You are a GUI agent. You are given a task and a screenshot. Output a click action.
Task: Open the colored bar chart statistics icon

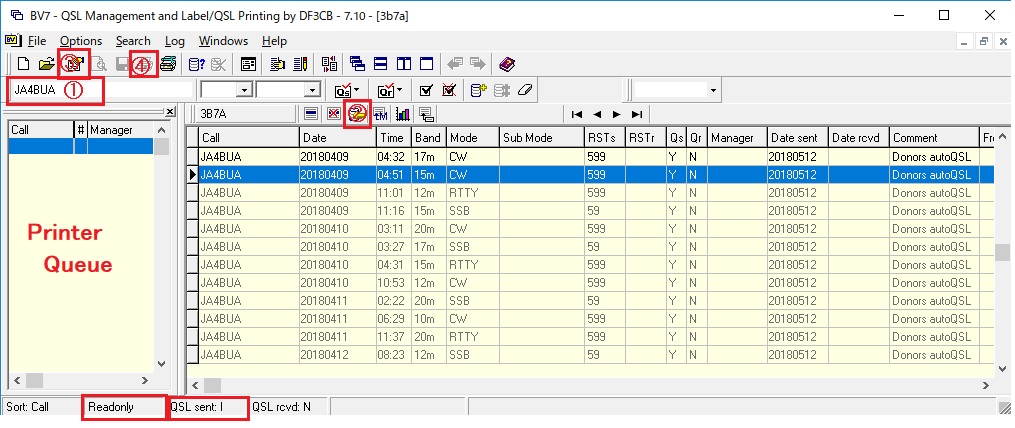click(403, 115)
